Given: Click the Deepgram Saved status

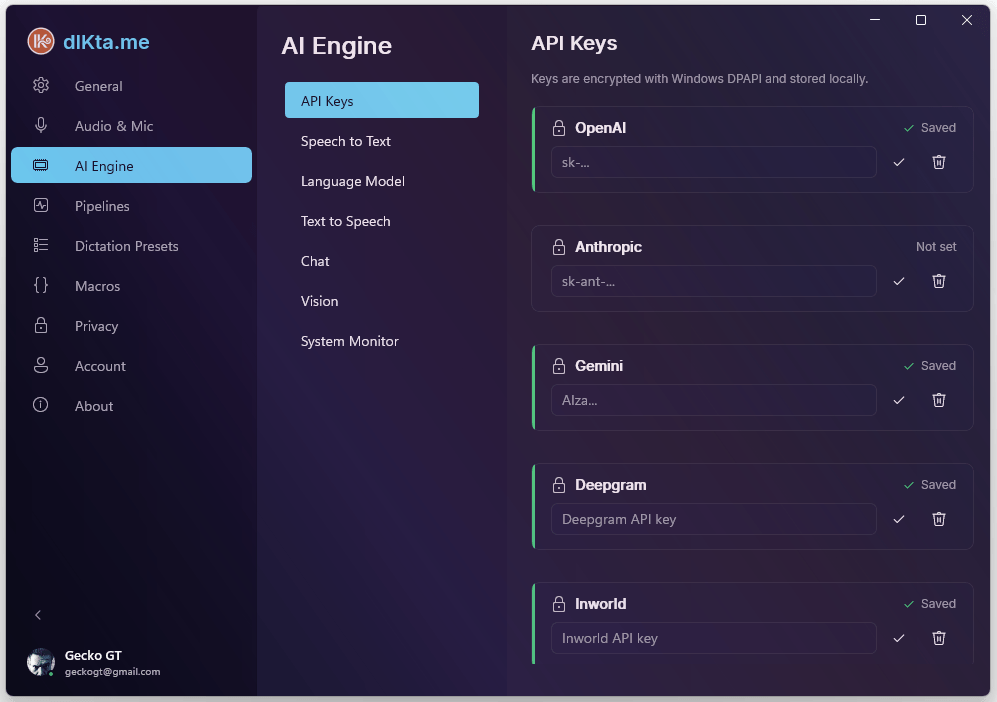Looking at the screenshot, I should click(x=930, y=485).
